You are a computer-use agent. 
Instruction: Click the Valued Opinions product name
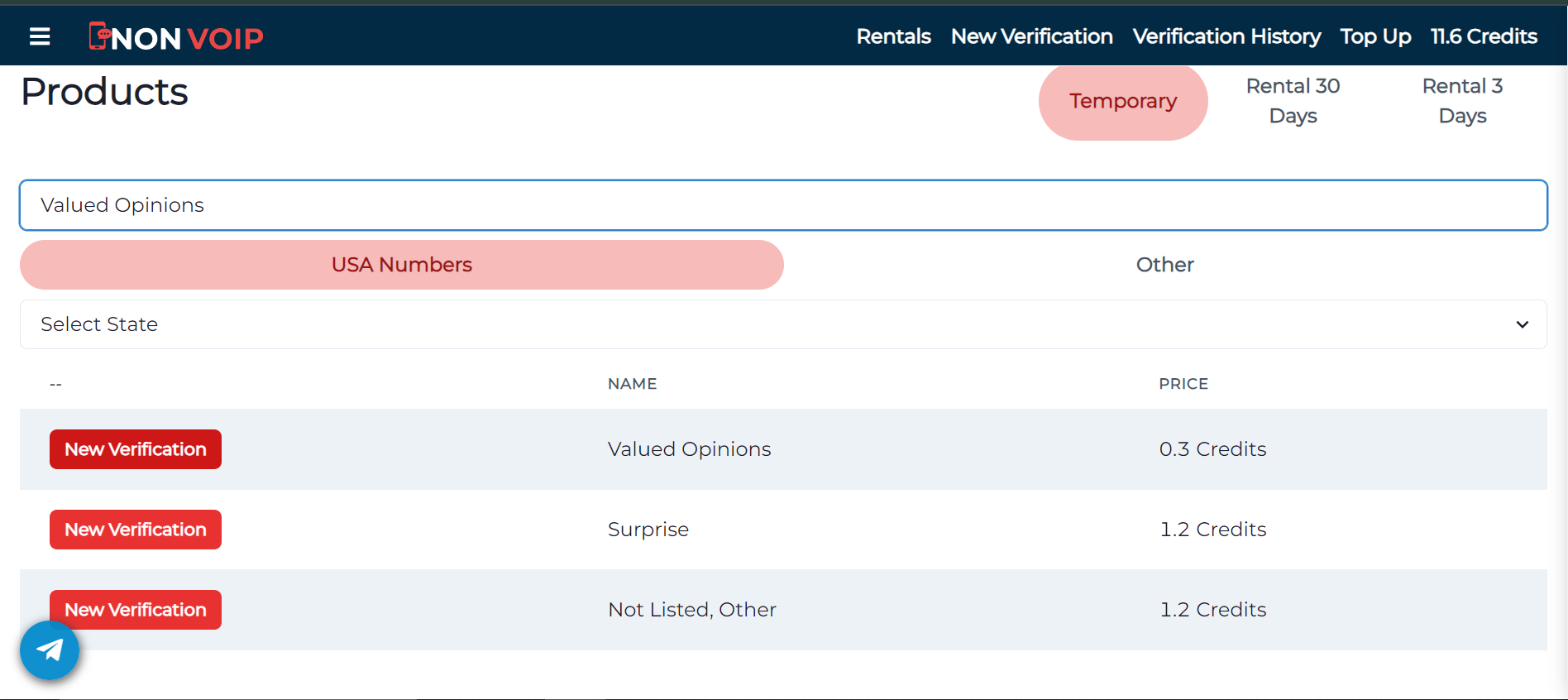point(690,449)
